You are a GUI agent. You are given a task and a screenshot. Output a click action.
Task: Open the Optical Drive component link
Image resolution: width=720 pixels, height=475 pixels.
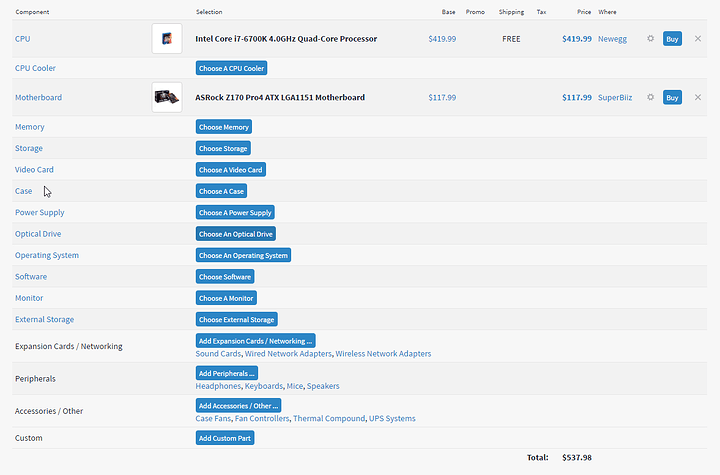[38, 234]
